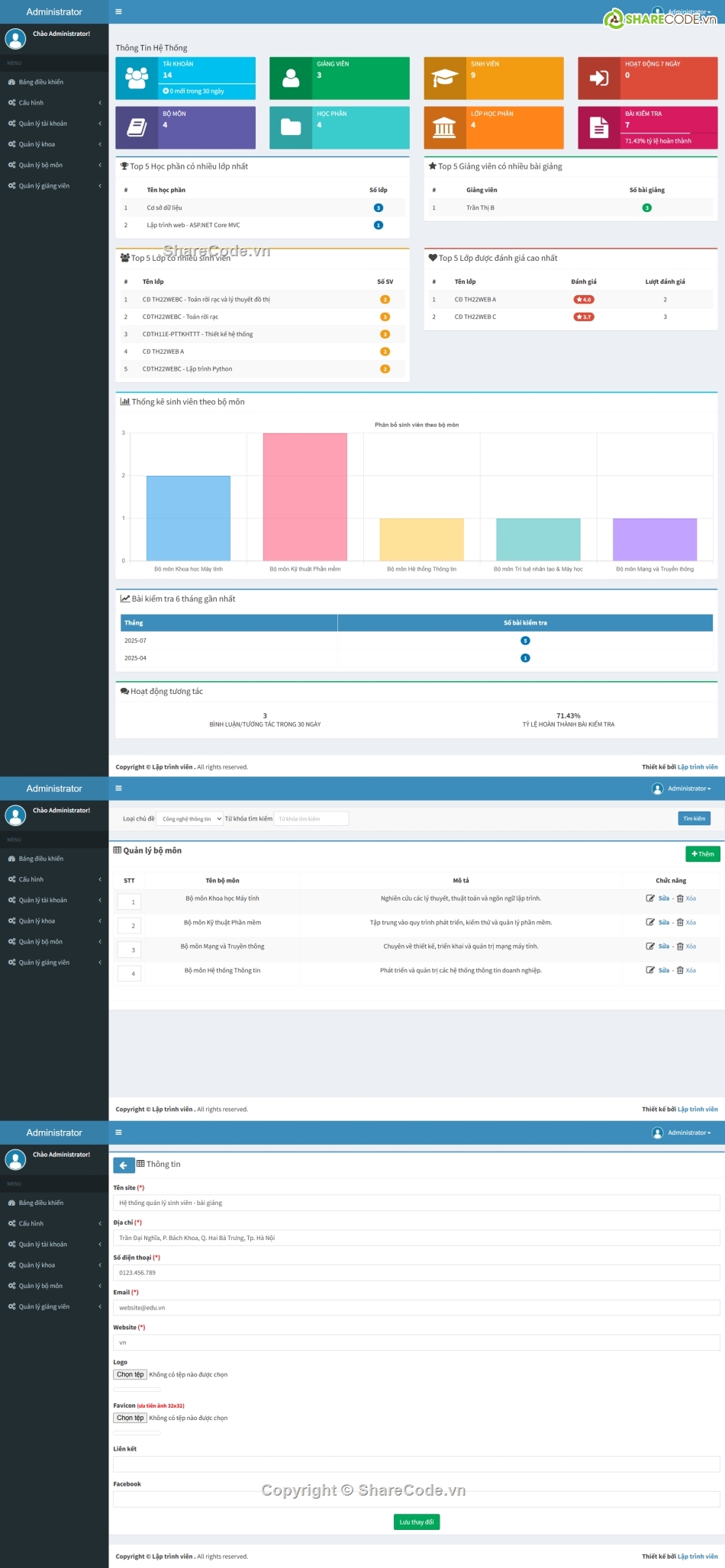
Task: Click the document icon on Bài kiểm tra card
Action: click(x=599, y=127)
